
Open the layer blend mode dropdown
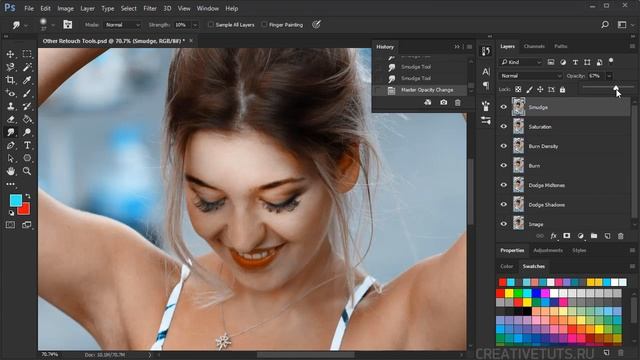coord(530,76)
